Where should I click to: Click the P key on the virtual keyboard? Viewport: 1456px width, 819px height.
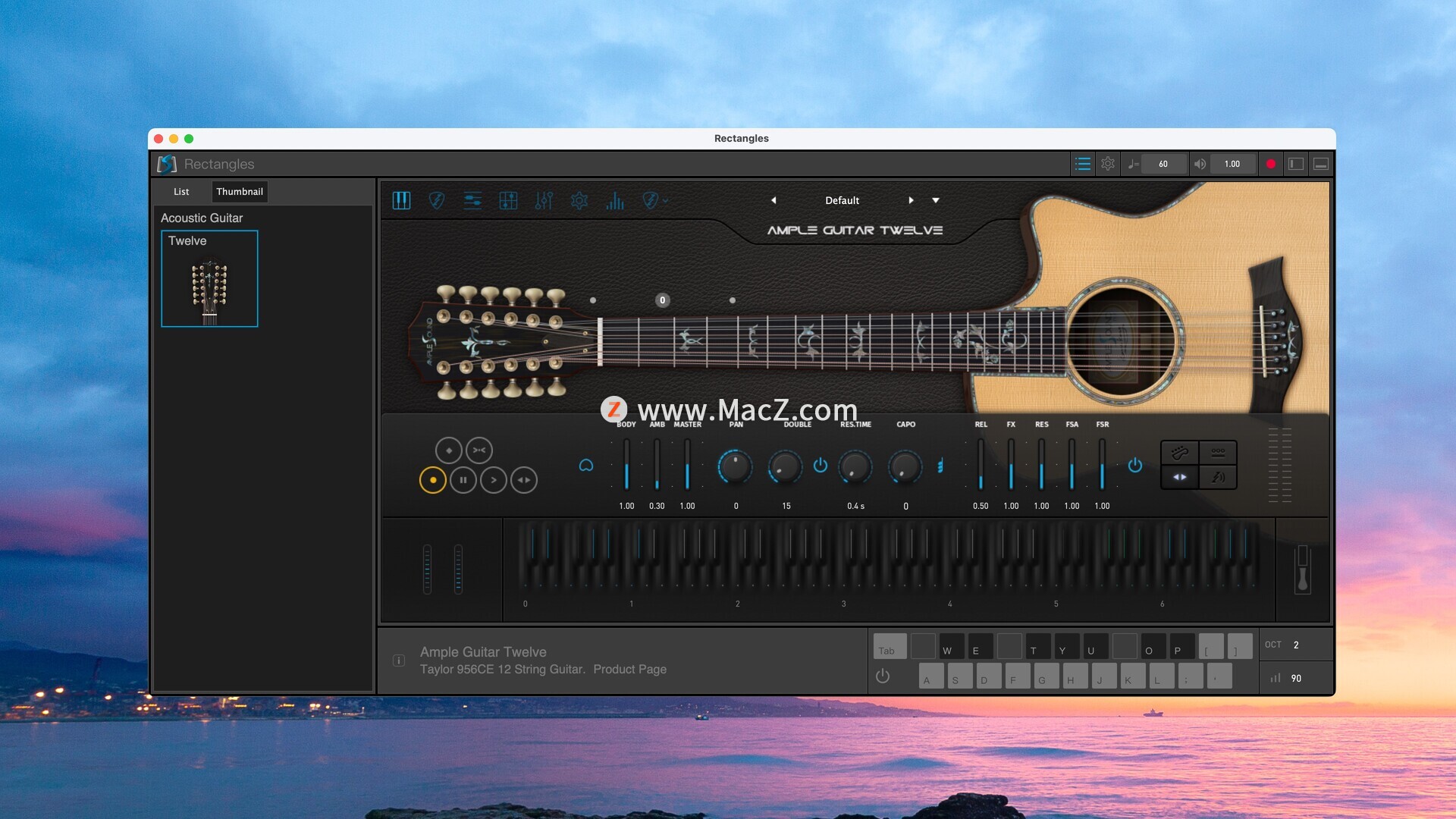pyautogui.click(x=1182, y=646)
